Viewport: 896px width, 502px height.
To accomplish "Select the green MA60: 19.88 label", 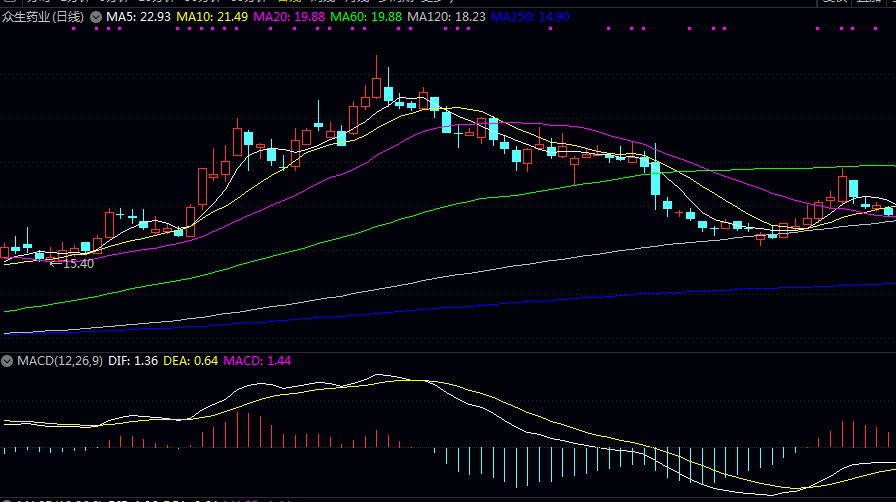I will pyautogui.click(x=366, y=17).
